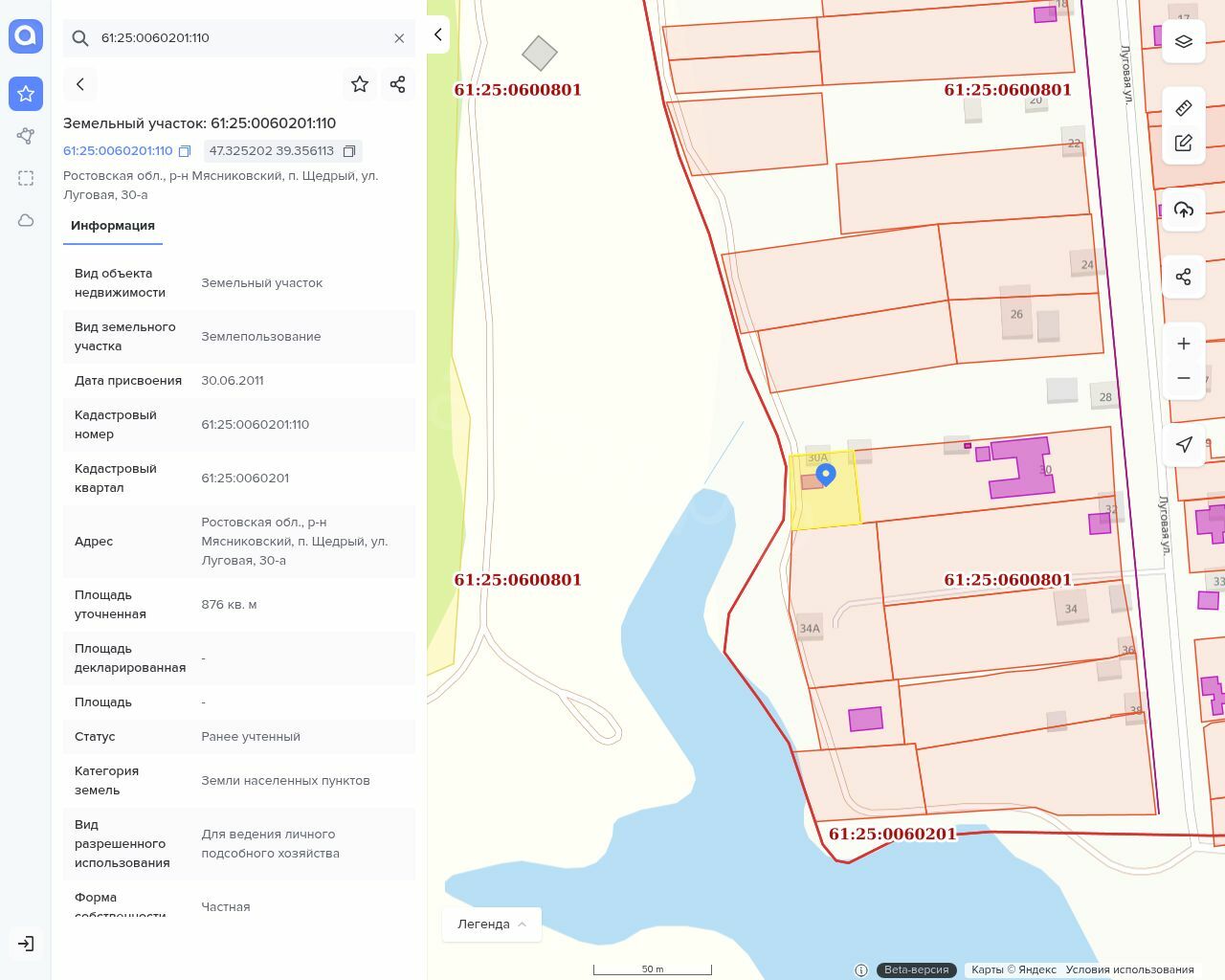This screenshot has width=1225, height=980.
Task: Select the ruler measurement tool
Action: tap(1184, 107)
